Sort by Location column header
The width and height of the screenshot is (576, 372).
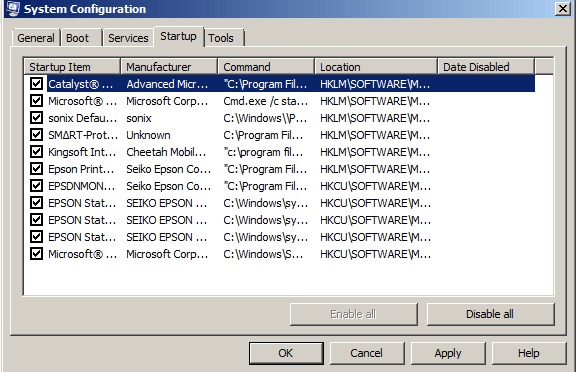tap(376, 67)
